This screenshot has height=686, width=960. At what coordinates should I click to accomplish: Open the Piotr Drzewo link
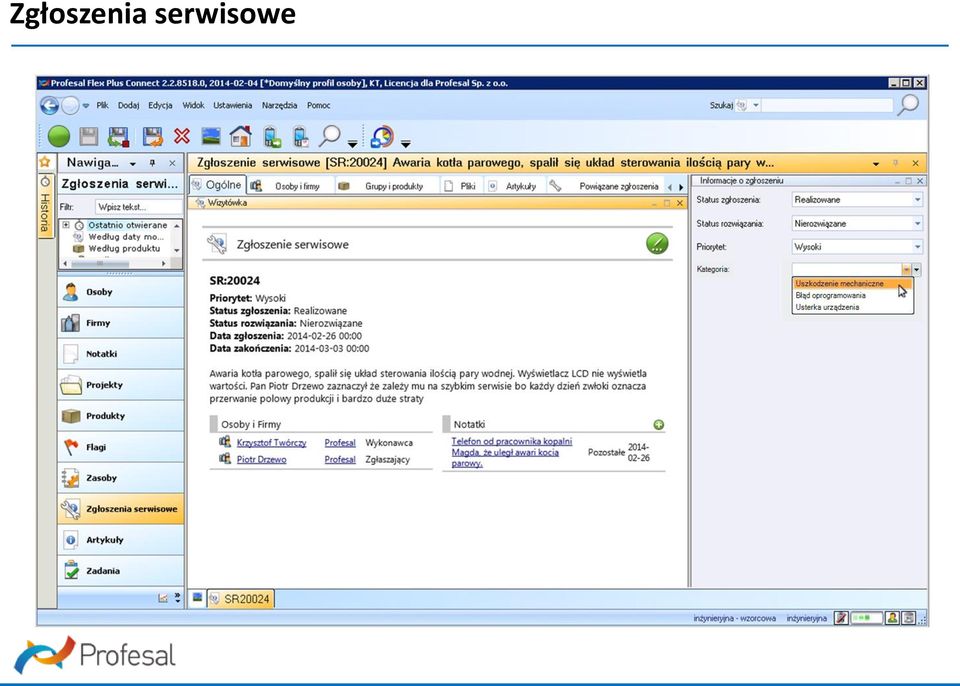tap(261, 459)
